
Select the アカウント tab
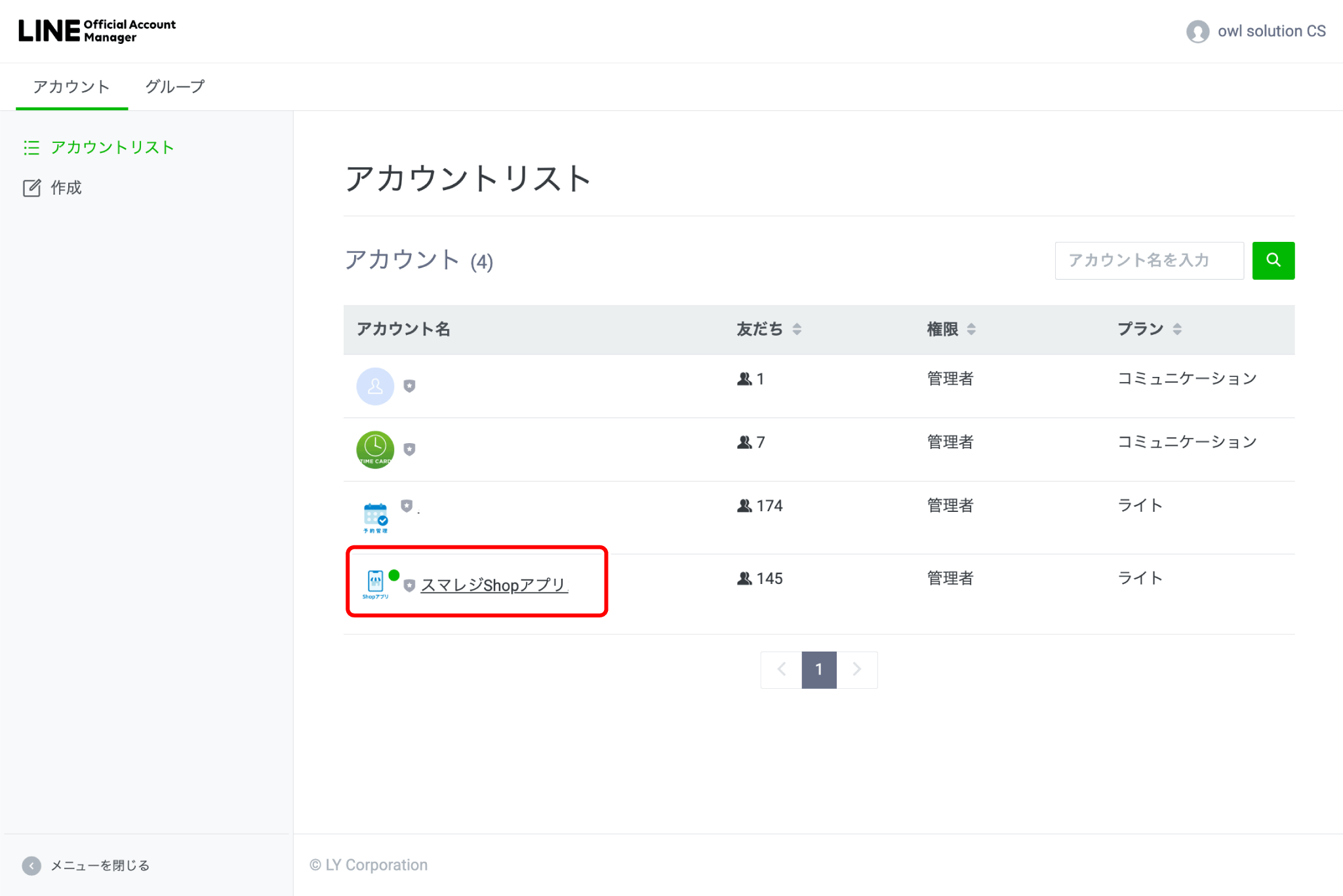tap(71, 87)
